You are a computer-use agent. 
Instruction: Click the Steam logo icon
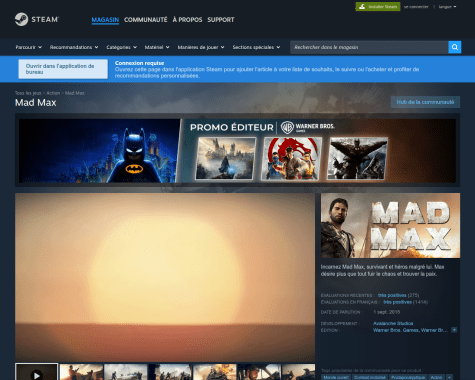[x=21, y=19]
